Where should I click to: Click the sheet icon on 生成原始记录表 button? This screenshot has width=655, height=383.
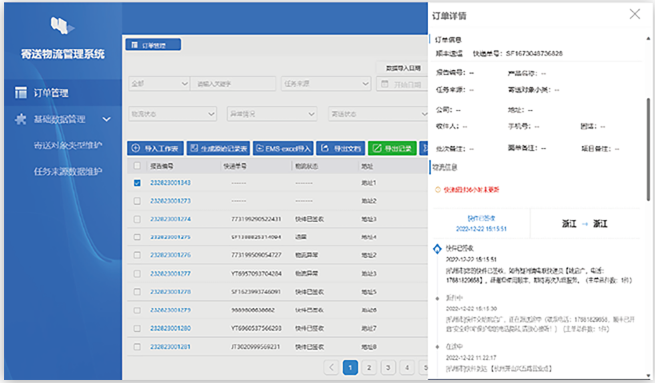194,148
